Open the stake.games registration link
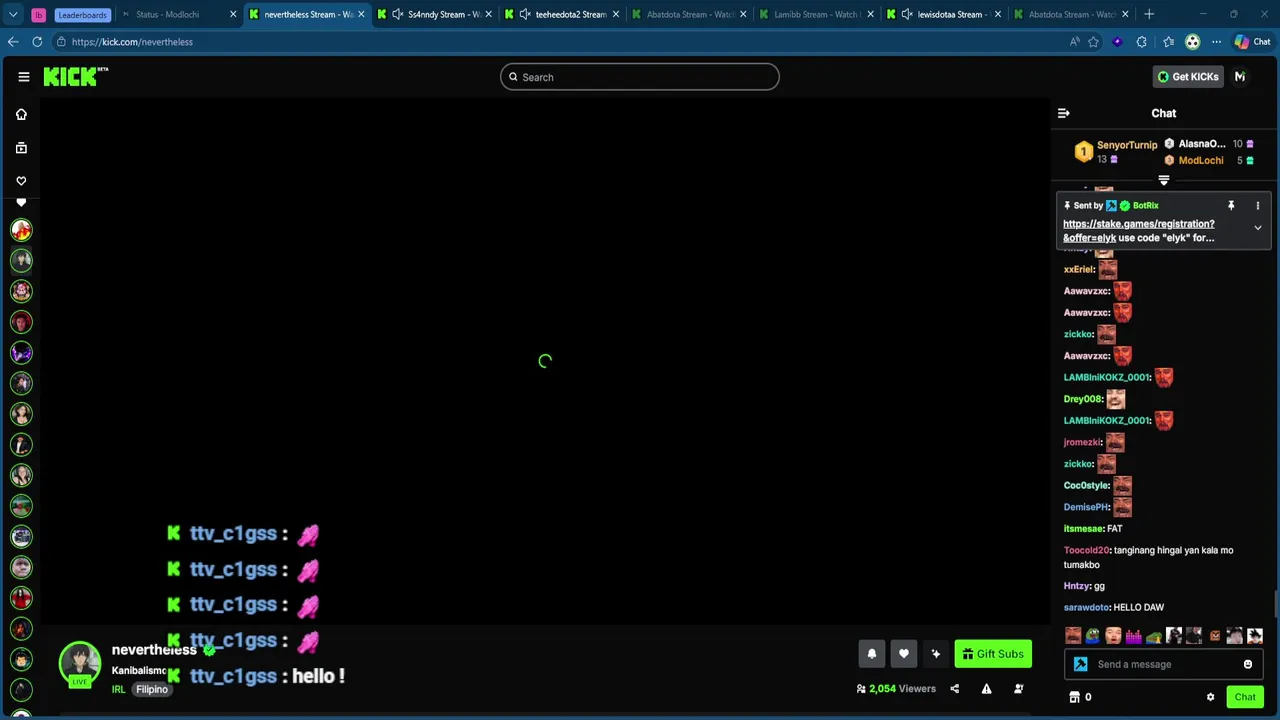Viewport: 1280px width, 720px height. click(x=1139, y=231)
